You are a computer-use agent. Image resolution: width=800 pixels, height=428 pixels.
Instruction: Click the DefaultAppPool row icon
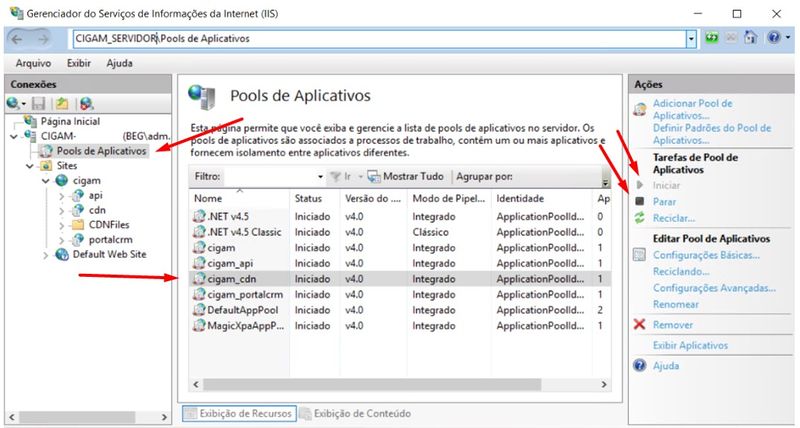(x=199, y=310)
